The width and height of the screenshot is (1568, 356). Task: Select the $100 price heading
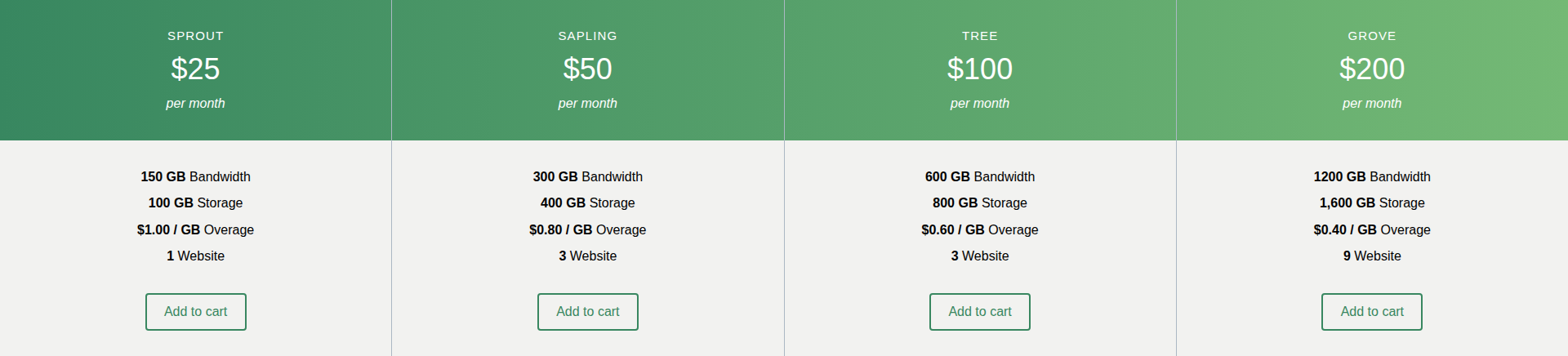click(980, 69)
